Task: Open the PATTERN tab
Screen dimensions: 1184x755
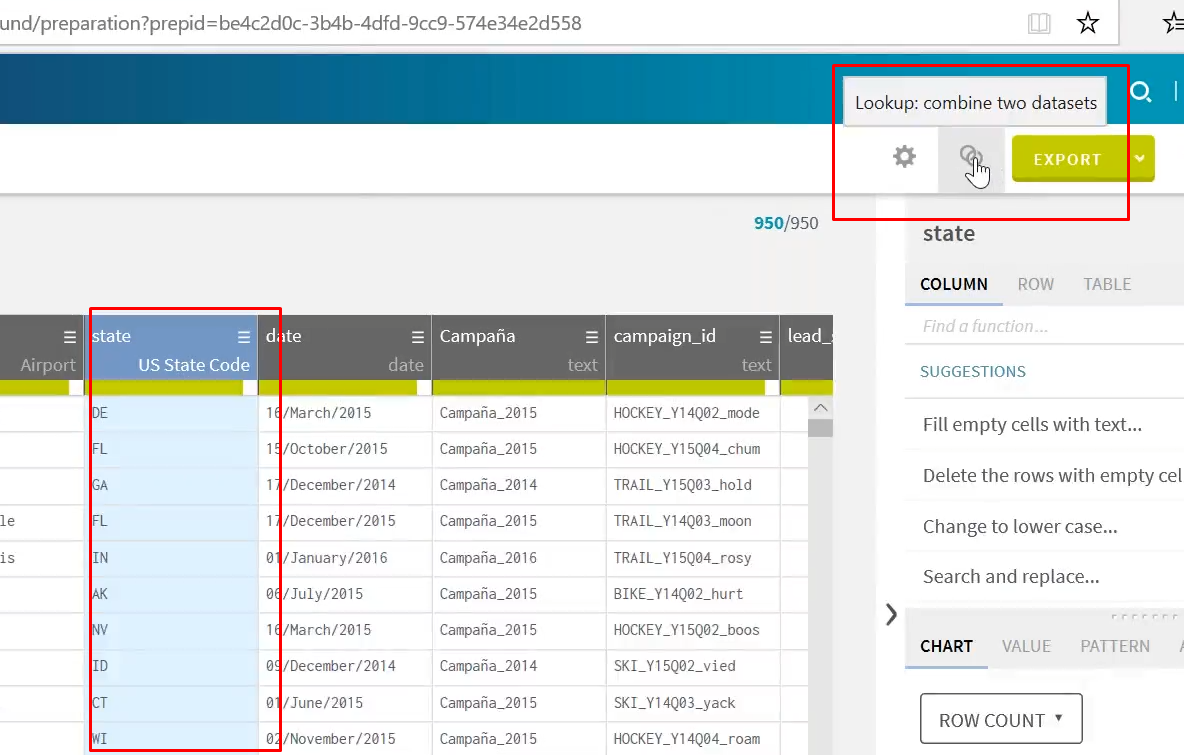Action: pos(1114,646)
